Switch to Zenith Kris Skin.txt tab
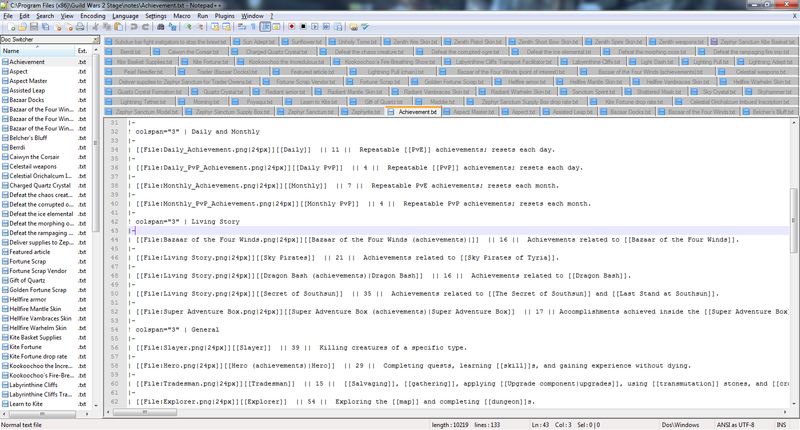The width and height of the screenshot is (800, 430). [411, 42]
